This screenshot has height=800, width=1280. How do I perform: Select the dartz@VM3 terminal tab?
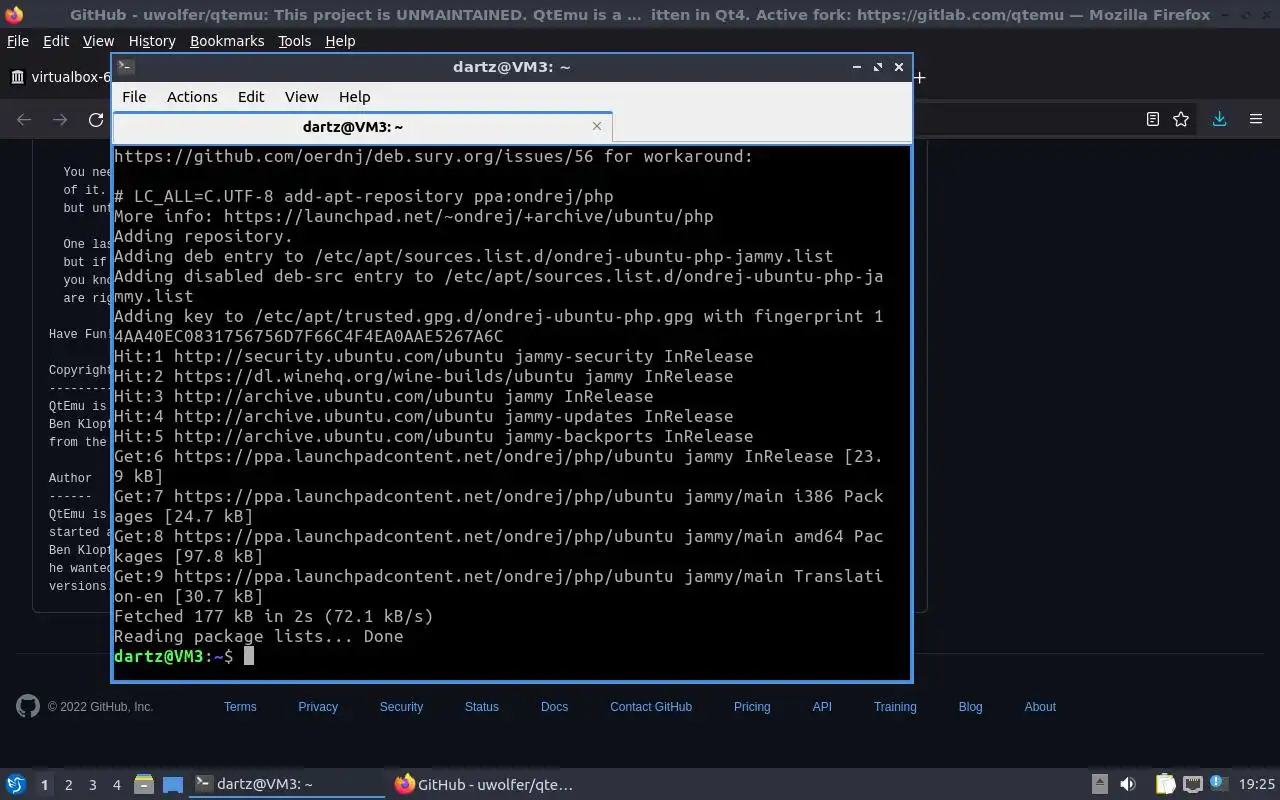pos(362,127)
